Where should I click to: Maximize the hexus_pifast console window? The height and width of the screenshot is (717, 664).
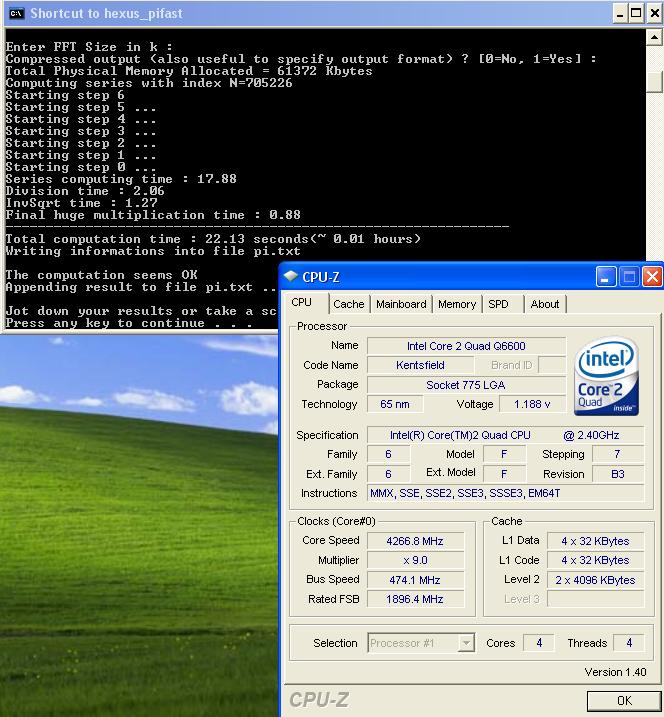636,13
